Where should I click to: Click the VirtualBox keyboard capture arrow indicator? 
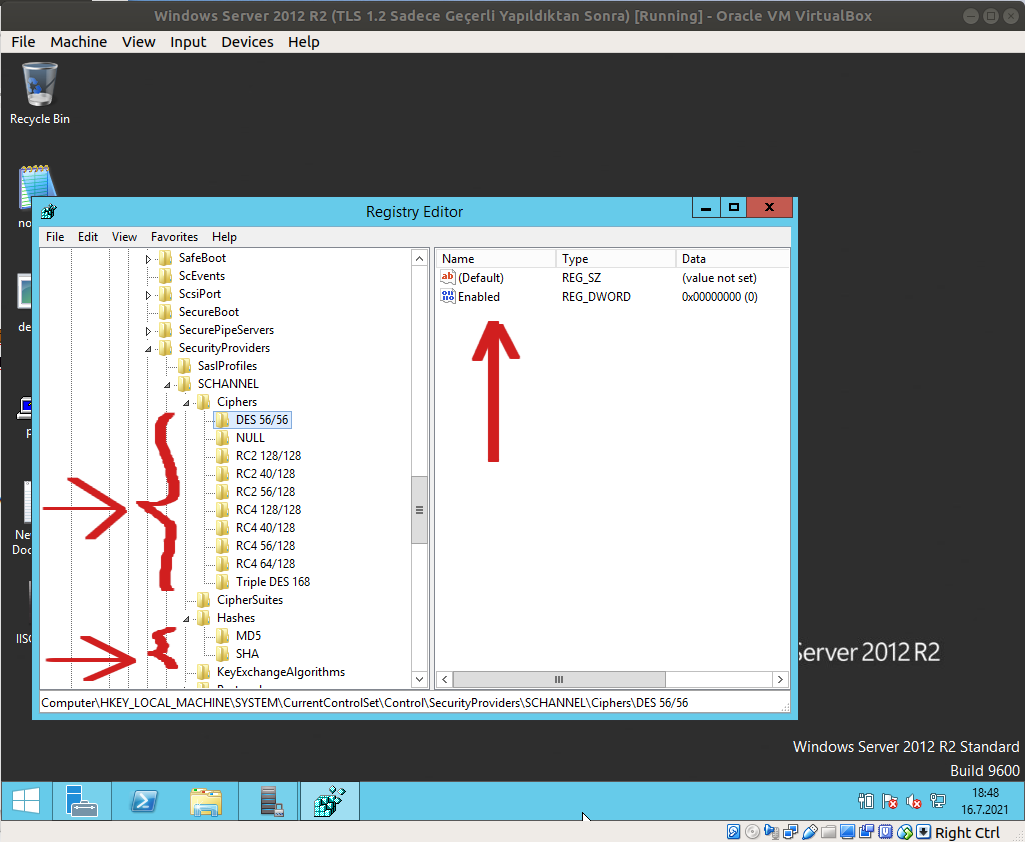923,832
